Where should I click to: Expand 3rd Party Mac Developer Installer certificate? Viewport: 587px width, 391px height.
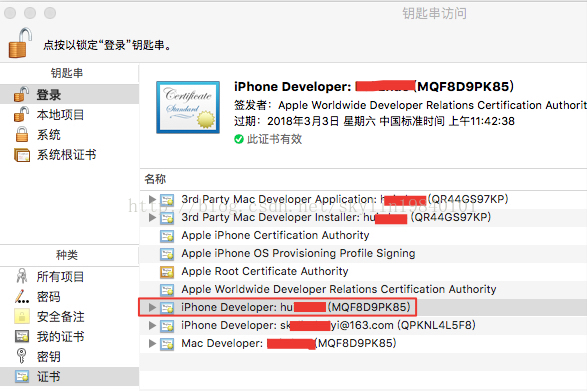click(152, 217)
